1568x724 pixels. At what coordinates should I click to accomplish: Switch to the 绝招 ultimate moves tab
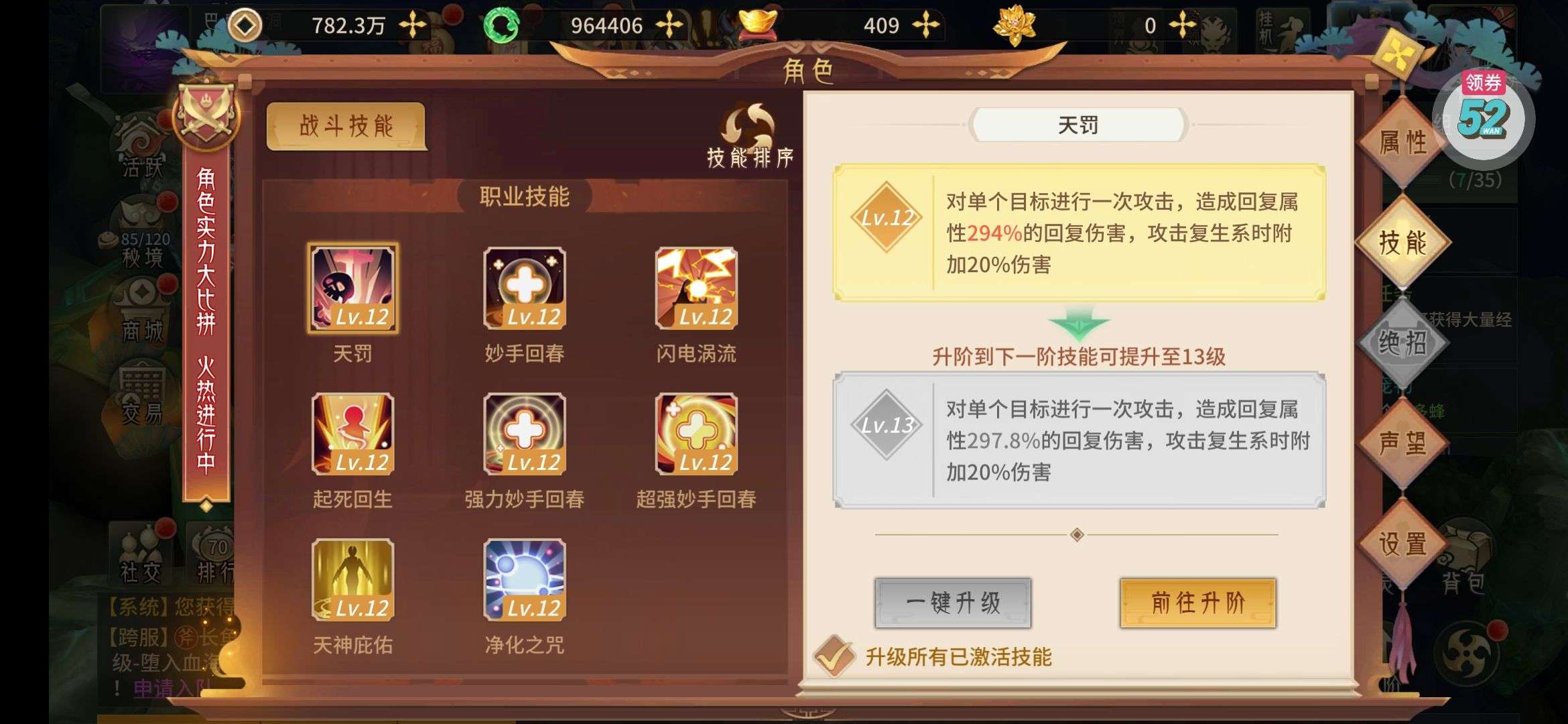pyautogui.click(x=1403, y=343)
